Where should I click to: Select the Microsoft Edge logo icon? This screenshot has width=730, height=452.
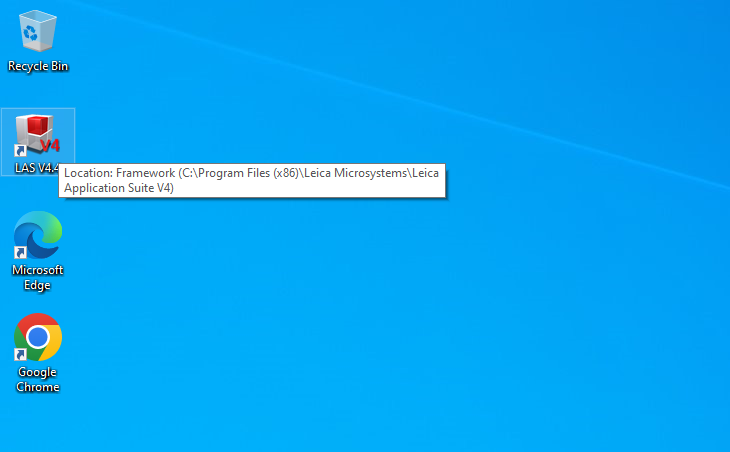tap(38, 235)
